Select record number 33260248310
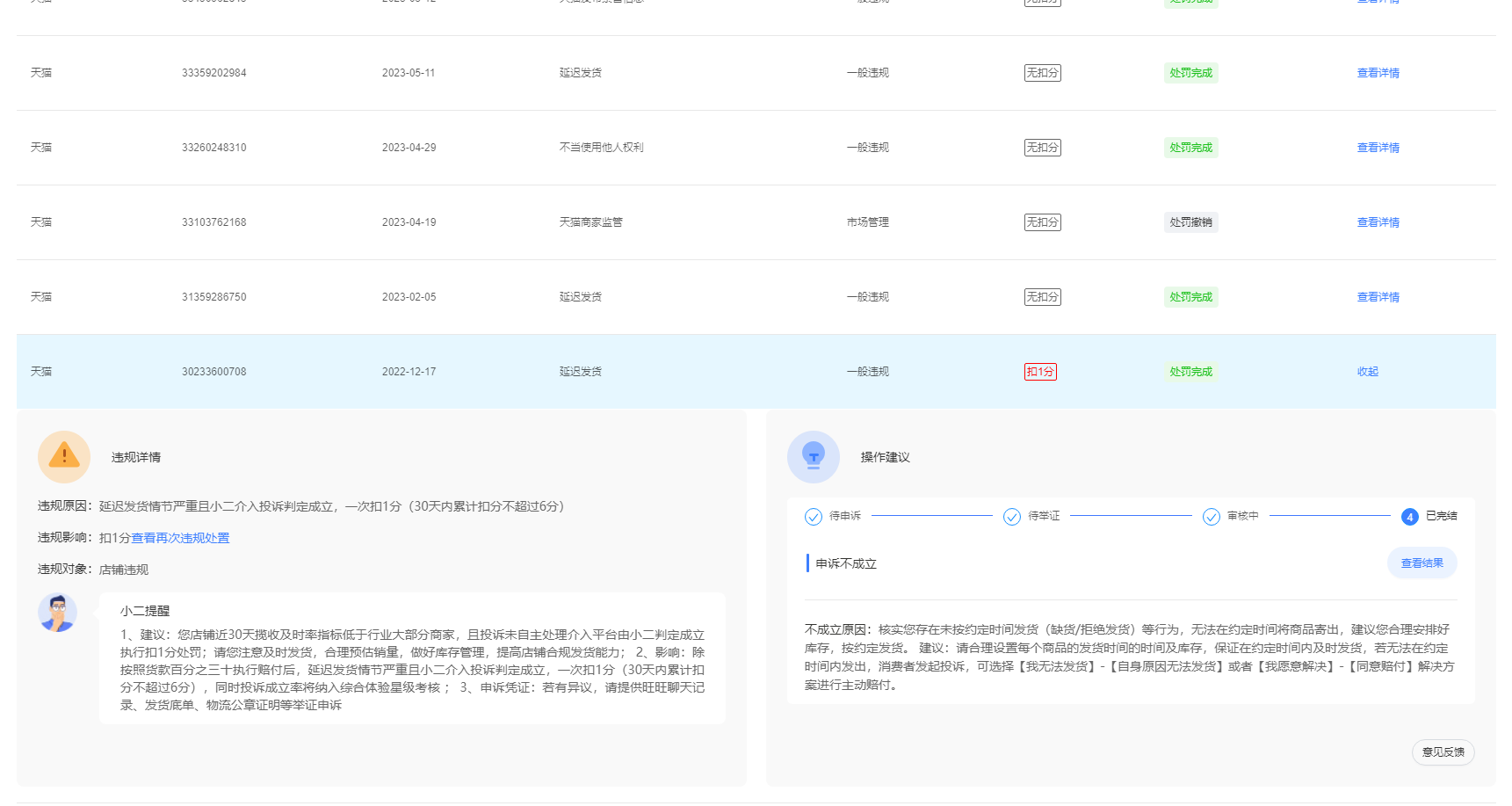The image size is (1512, 806). tap(214, 148)
